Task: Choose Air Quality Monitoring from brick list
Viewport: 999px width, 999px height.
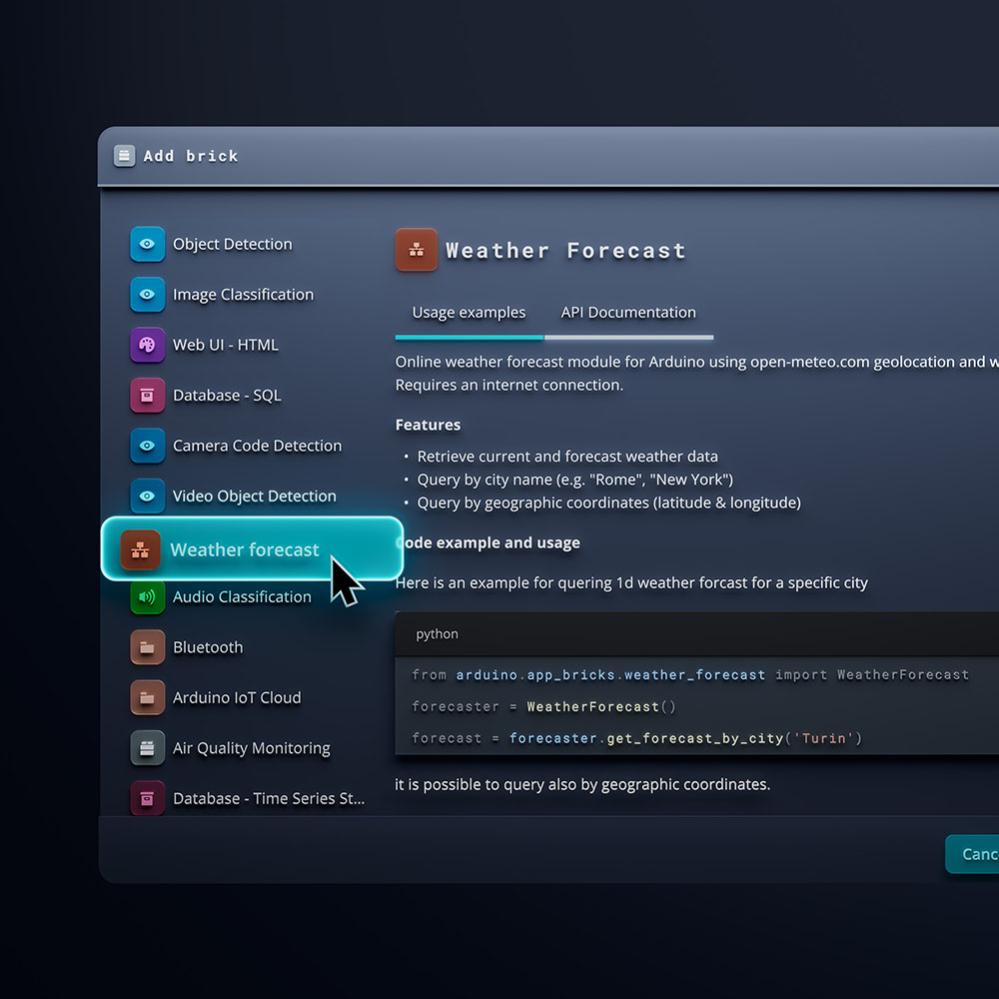Action: click(x=251, y=748)
